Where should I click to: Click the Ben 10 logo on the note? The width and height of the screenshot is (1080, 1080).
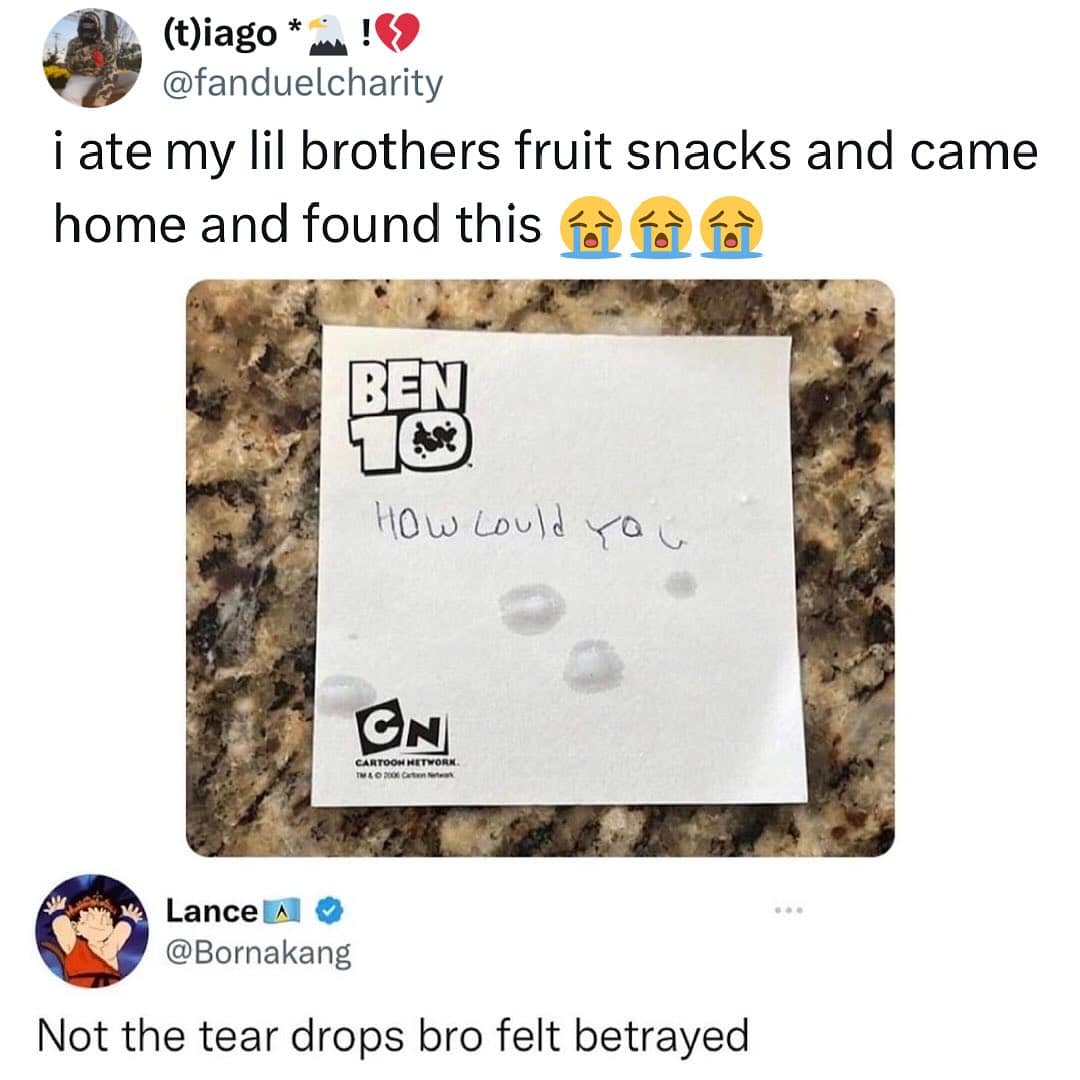411,417
